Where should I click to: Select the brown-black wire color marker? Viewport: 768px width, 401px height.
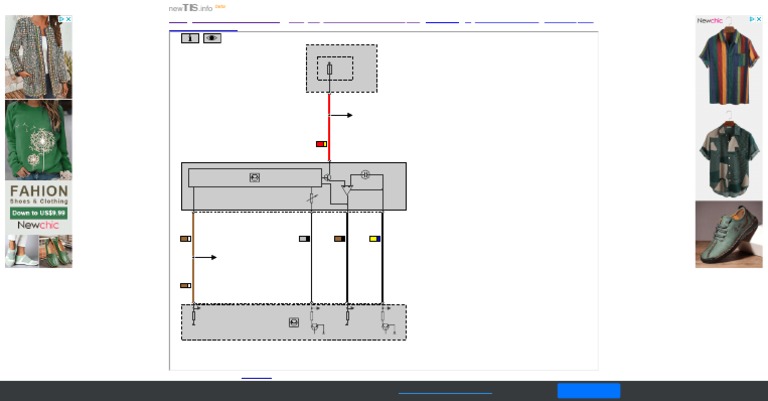(x=339, y=239)
